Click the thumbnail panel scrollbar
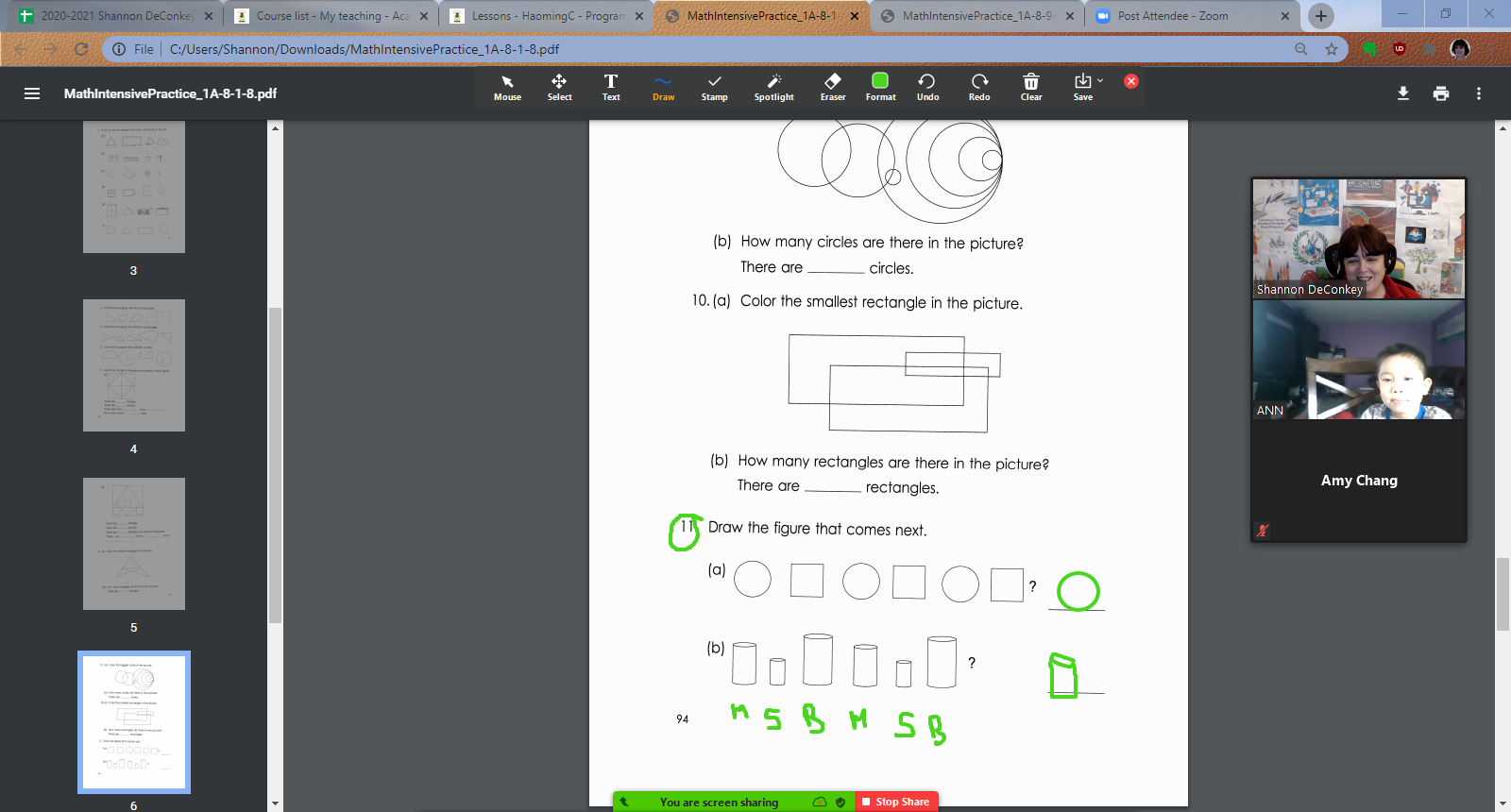Viewport: 1511px width, 812px height. 276,465
